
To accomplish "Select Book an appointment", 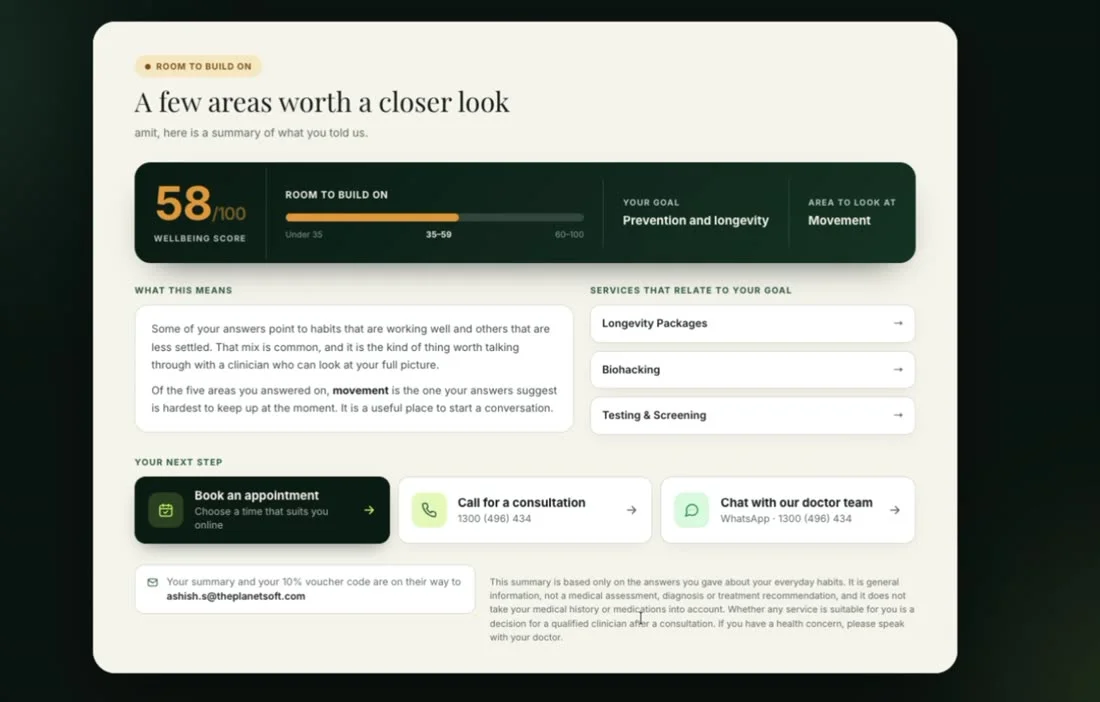I will pos(262,510).
